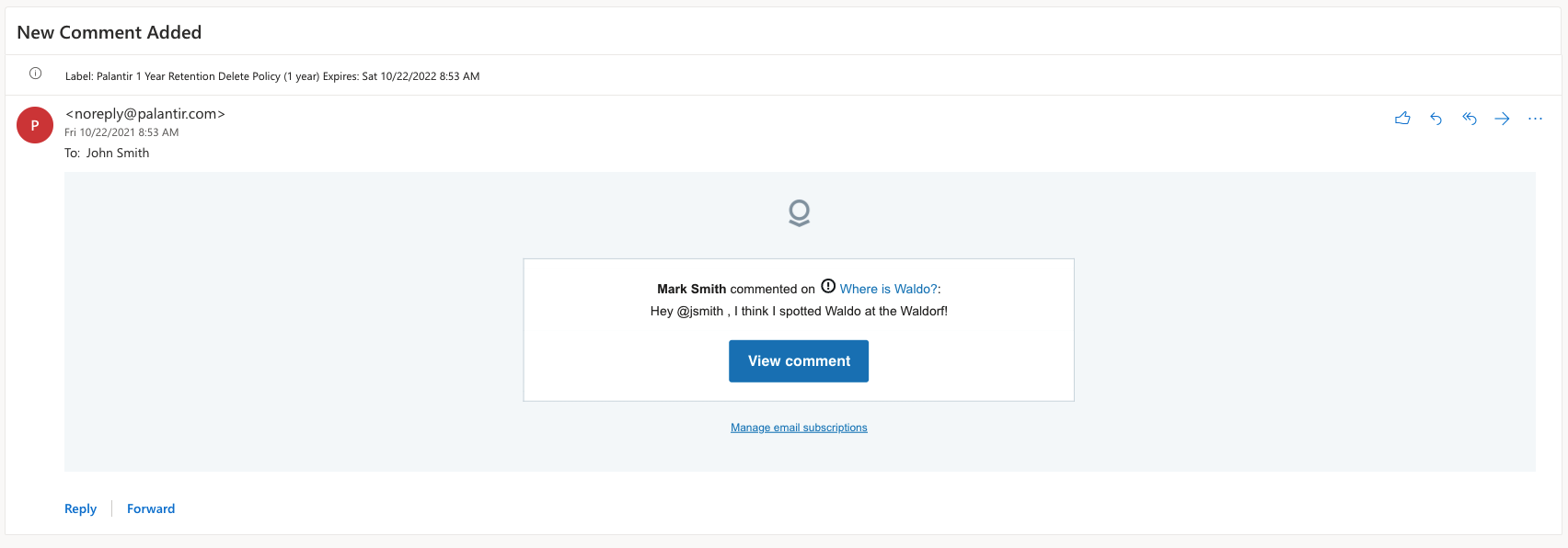Click the red P sender avatar

(x=35, y=125)
